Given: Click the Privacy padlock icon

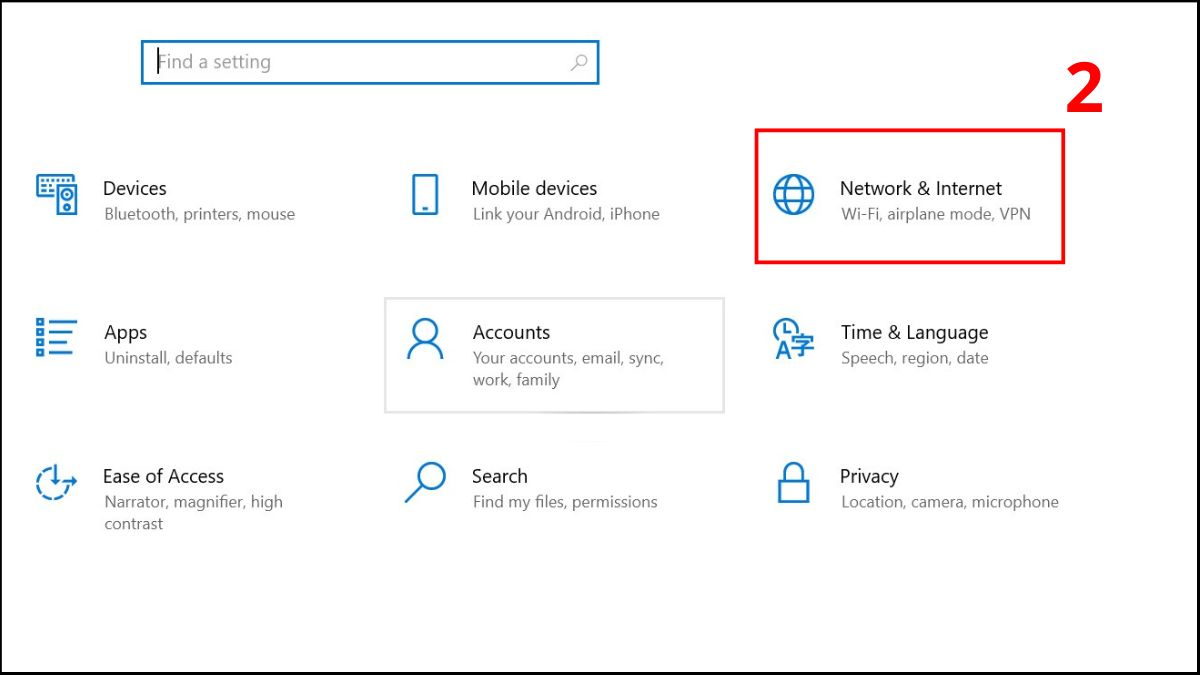Looking at the screenshot, I should pyautogui.click(x=793, y=482).
